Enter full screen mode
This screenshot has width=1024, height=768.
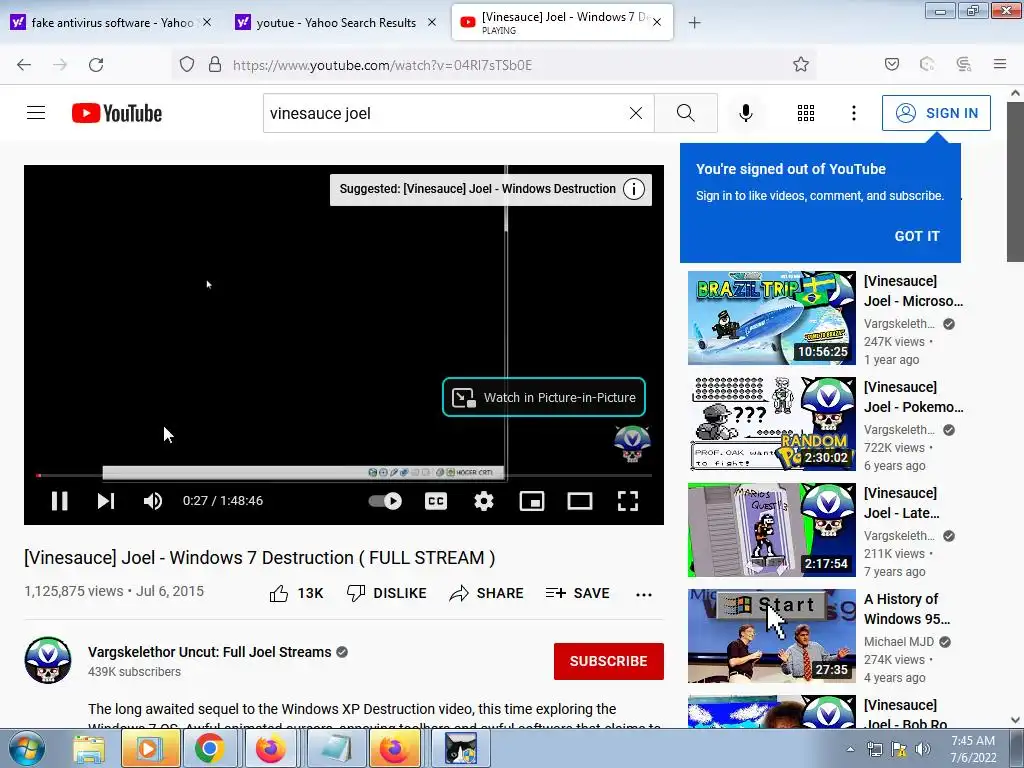(x=628, y=501)
